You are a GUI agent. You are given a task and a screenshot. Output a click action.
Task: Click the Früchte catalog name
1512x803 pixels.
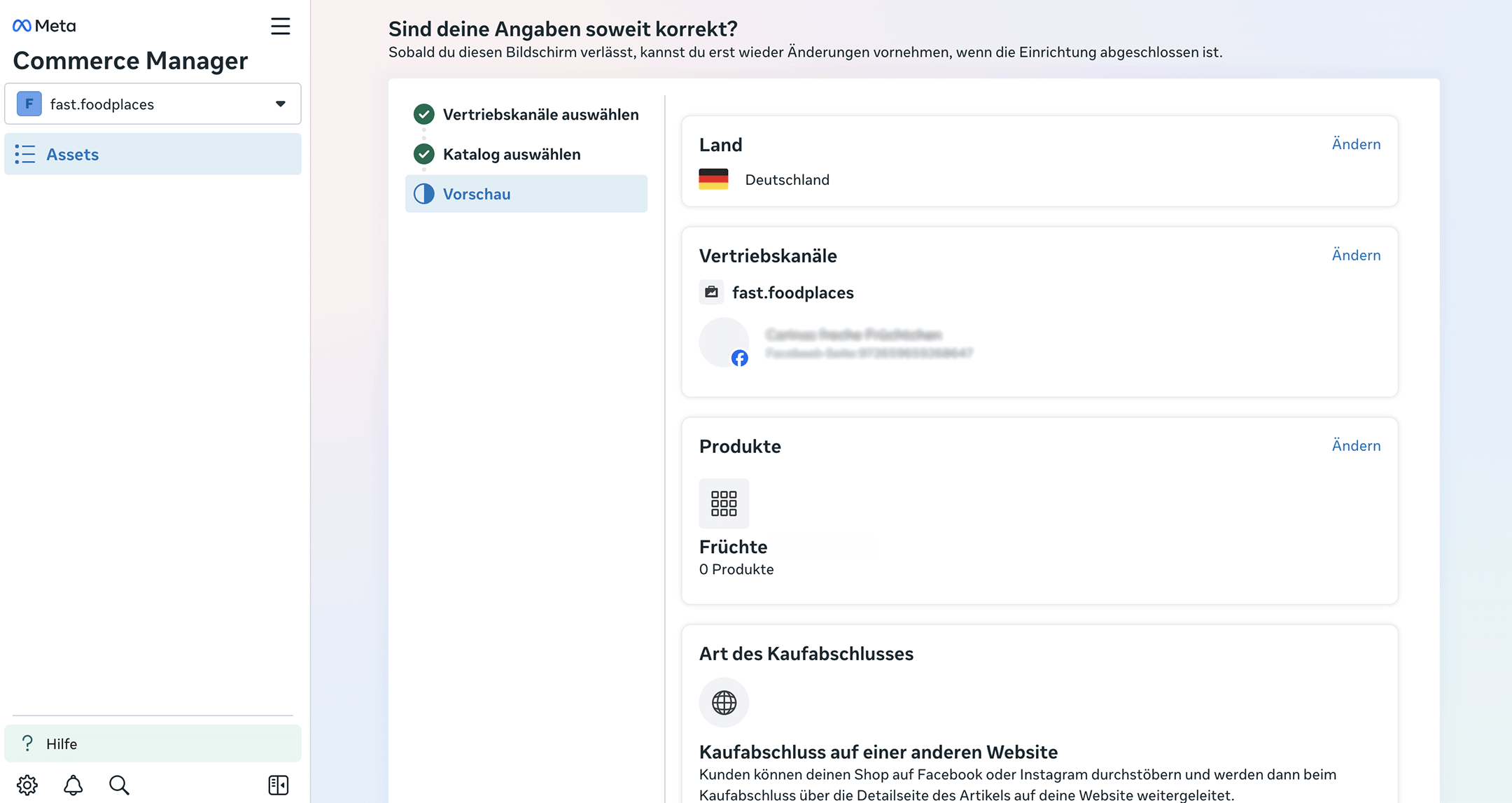[733, 547]
